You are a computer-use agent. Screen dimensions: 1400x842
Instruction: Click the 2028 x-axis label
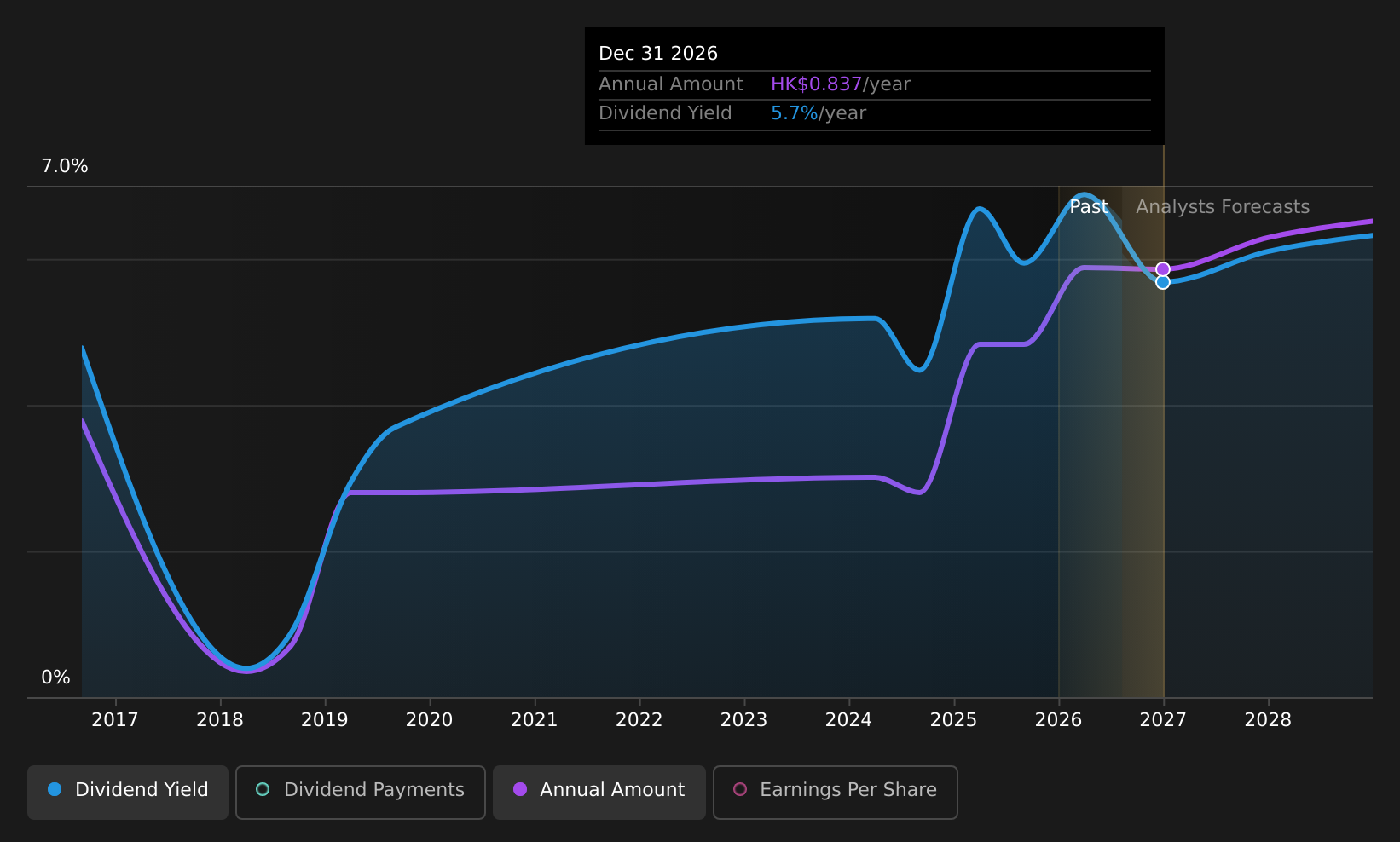point(1269,720)
